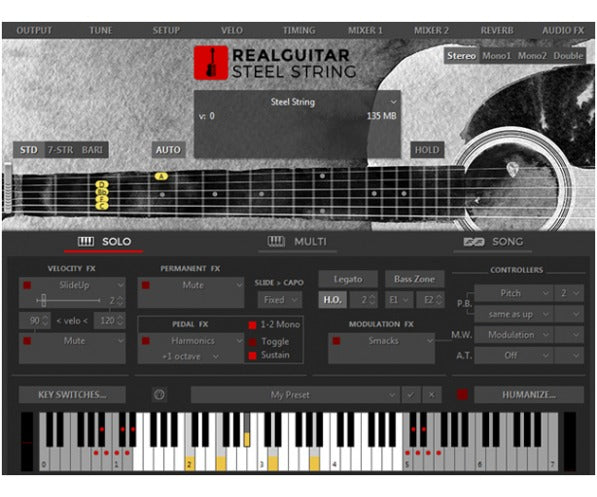Toggle the H.O. hammer-on button

tap(332, 300)
